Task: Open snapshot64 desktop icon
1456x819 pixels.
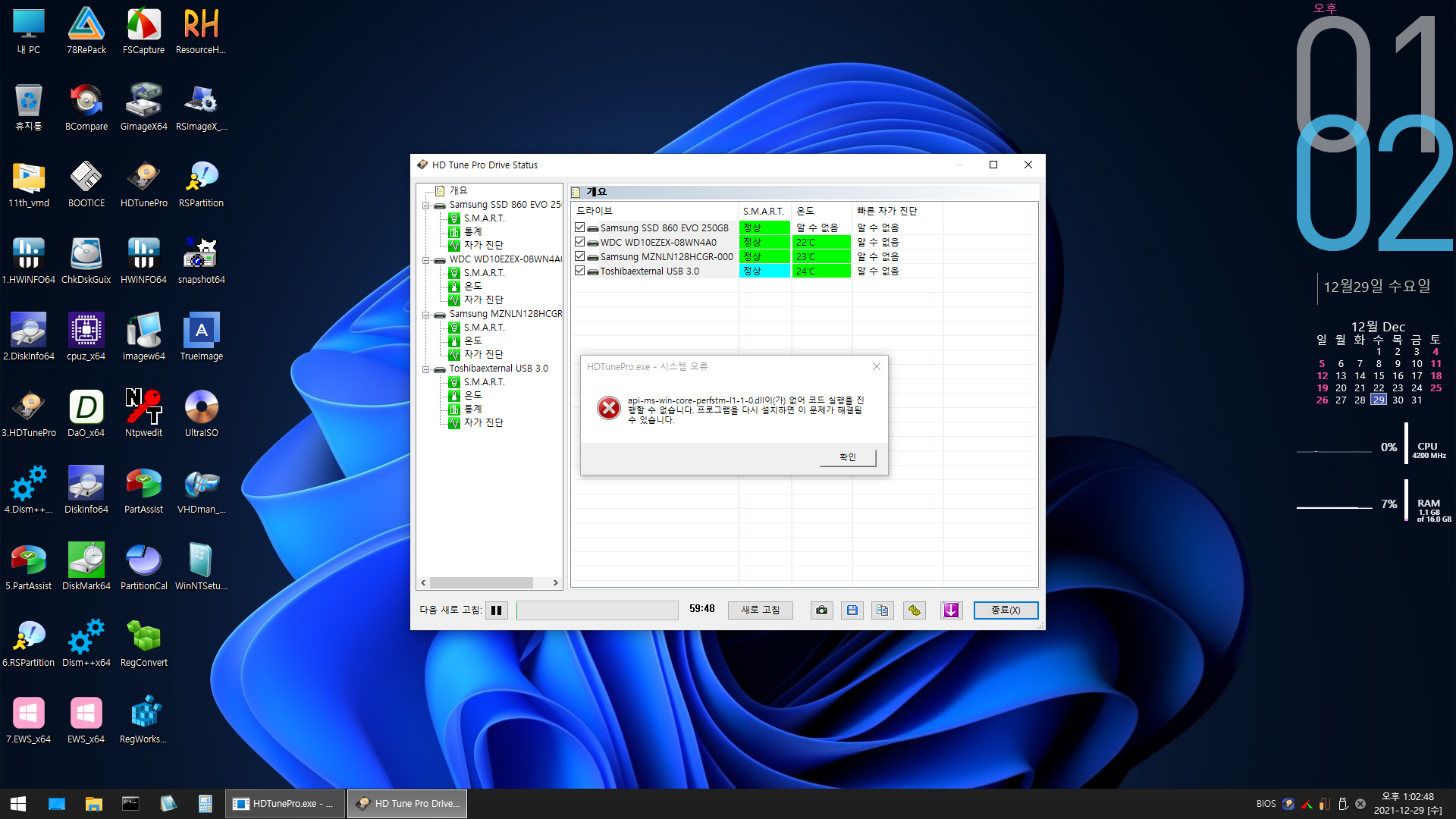Action: (x=201, y=261)
